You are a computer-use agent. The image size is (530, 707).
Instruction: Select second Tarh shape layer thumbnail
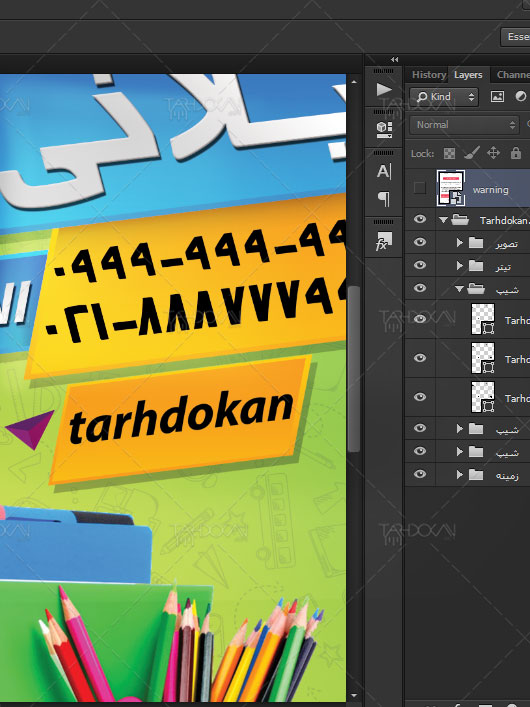[483, 358]
